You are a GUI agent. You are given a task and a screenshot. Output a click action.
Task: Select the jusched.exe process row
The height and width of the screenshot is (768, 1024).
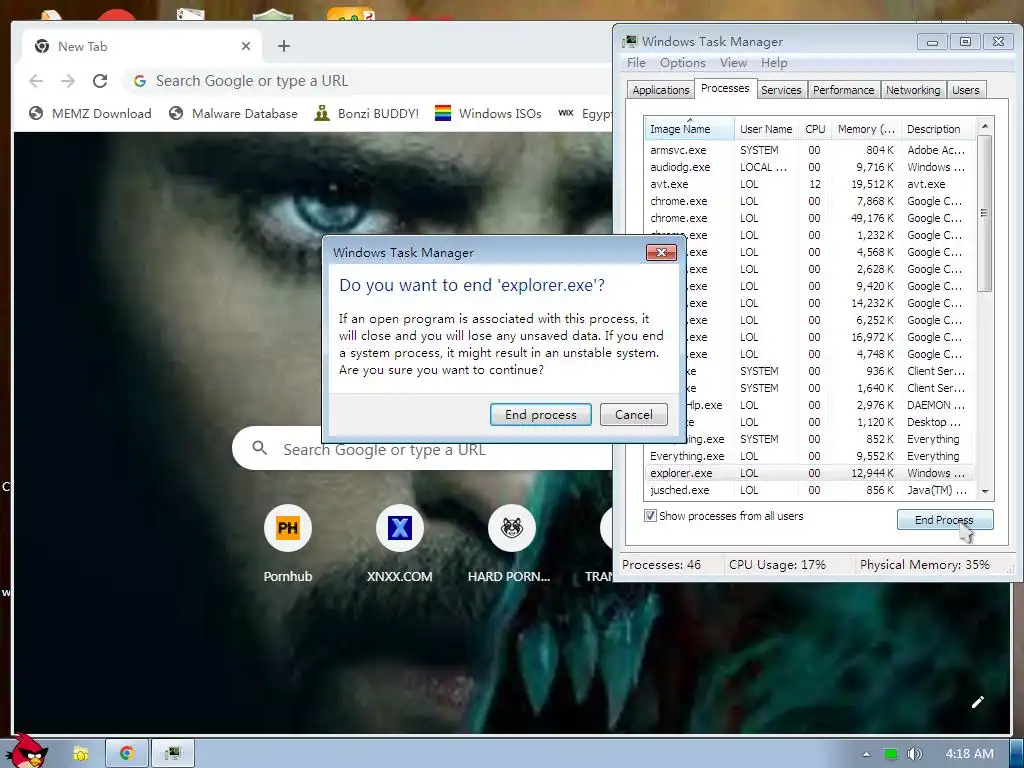point(809,490)
